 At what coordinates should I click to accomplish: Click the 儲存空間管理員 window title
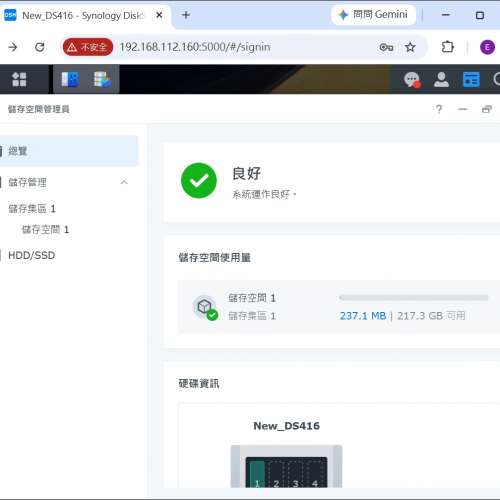tap(39, 109)
